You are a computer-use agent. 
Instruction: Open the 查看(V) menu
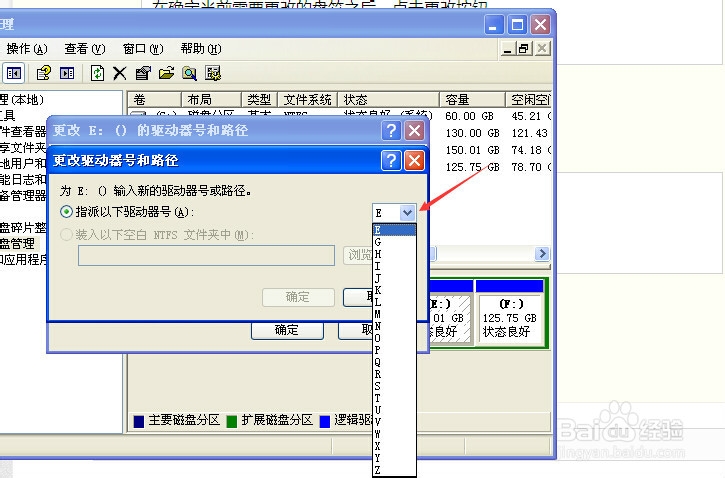(85, 49)
